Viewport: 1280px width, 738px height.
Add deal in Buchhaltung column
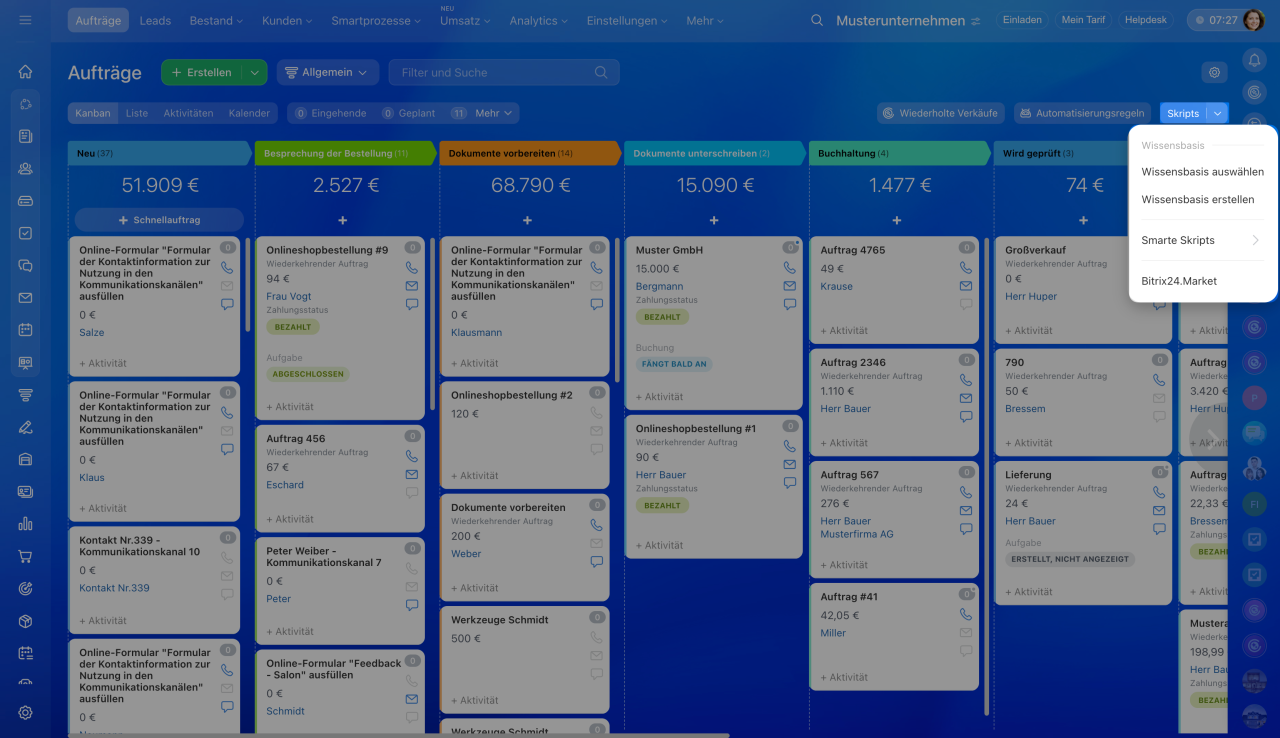pyautogui.click(x=897, y=220)
